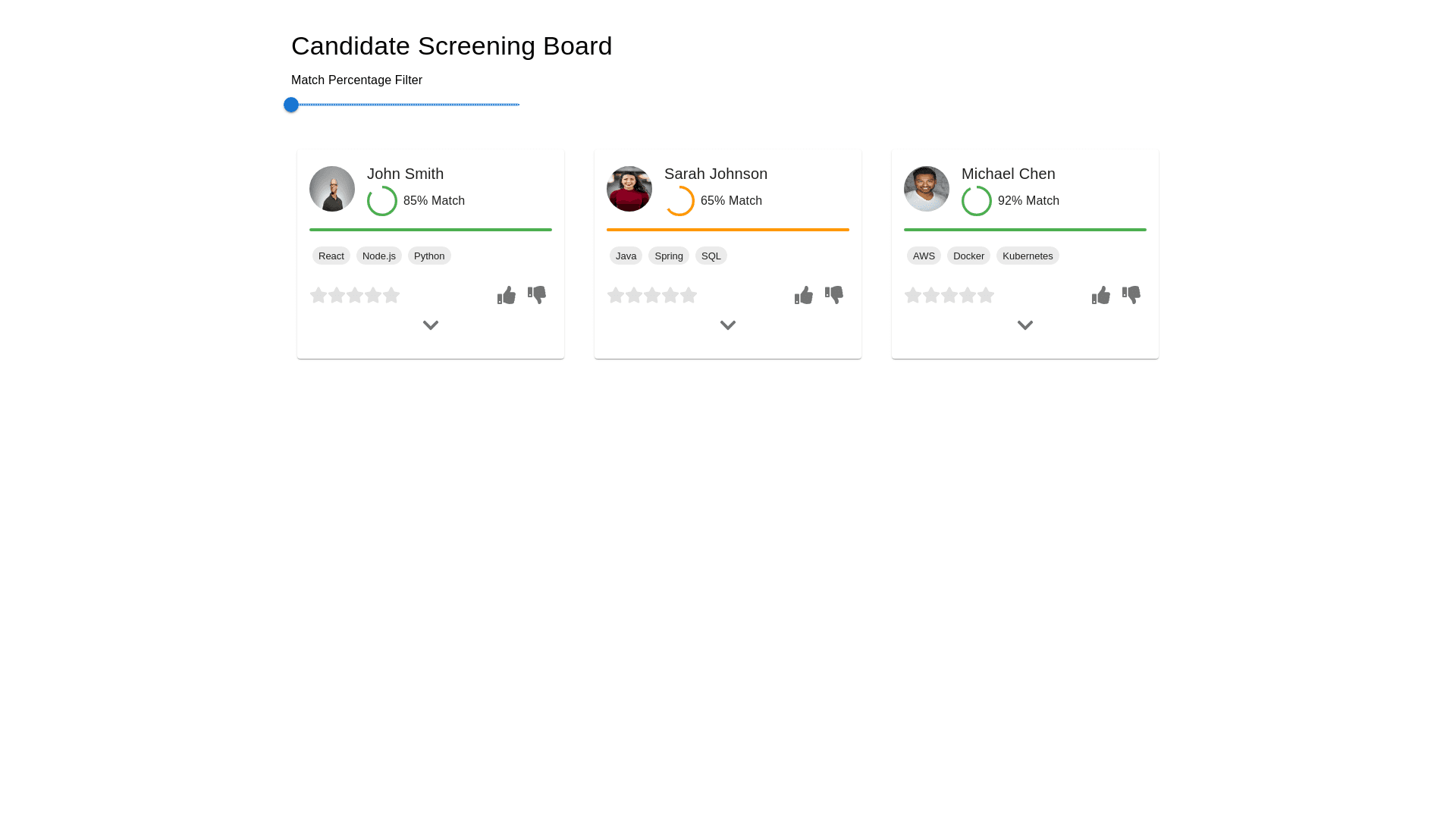This screenshot has width=1456, height=819.
Task: Thumbs down Michael Chen
Action: click(x=1131, y=295)
